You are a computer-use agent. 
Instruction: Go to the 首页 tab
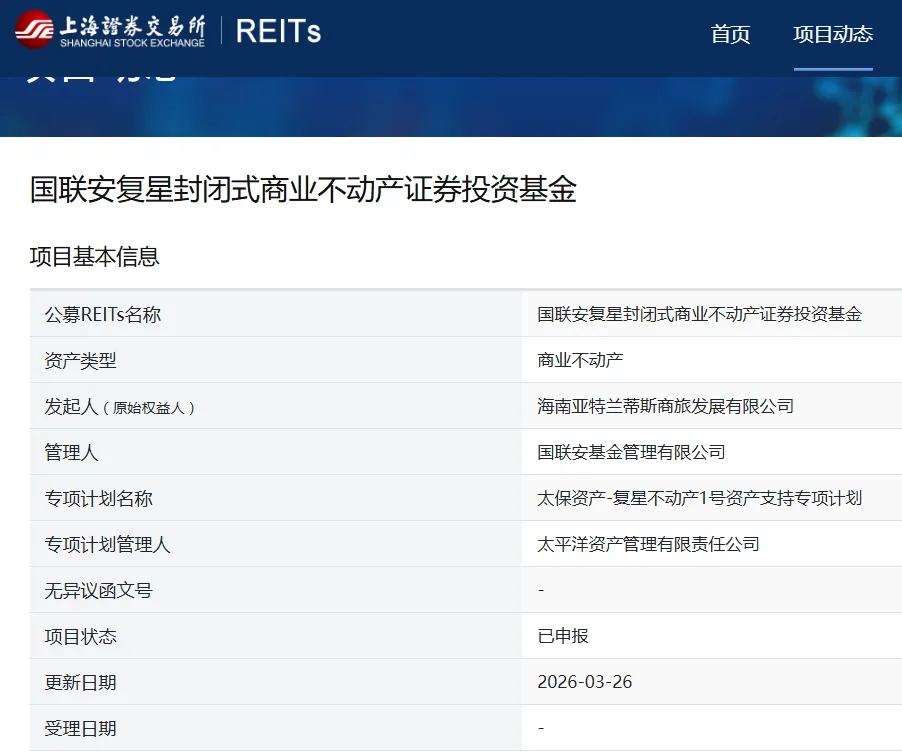tap(730, 34)
